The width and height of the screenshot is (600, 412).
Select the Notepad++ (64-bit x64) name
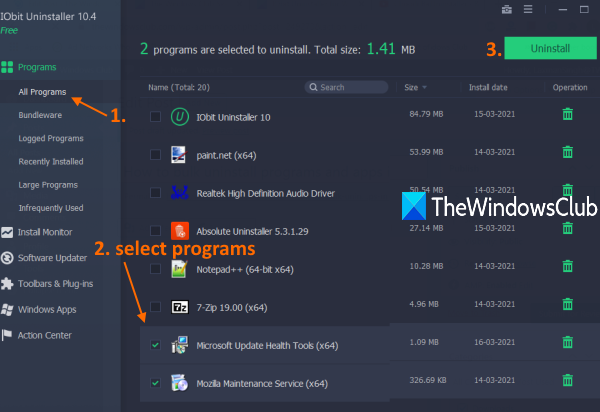click(245, 269)
